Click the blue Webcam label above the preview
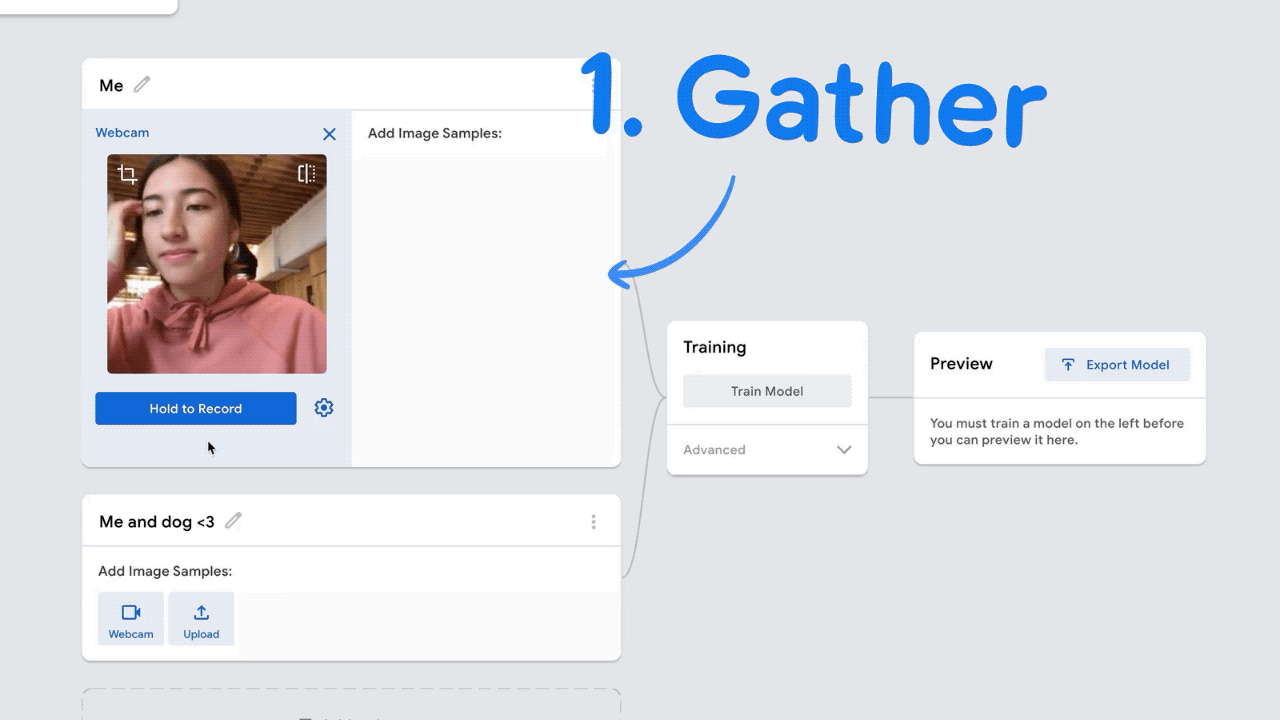1280x720 pixels. pos(122,133)
